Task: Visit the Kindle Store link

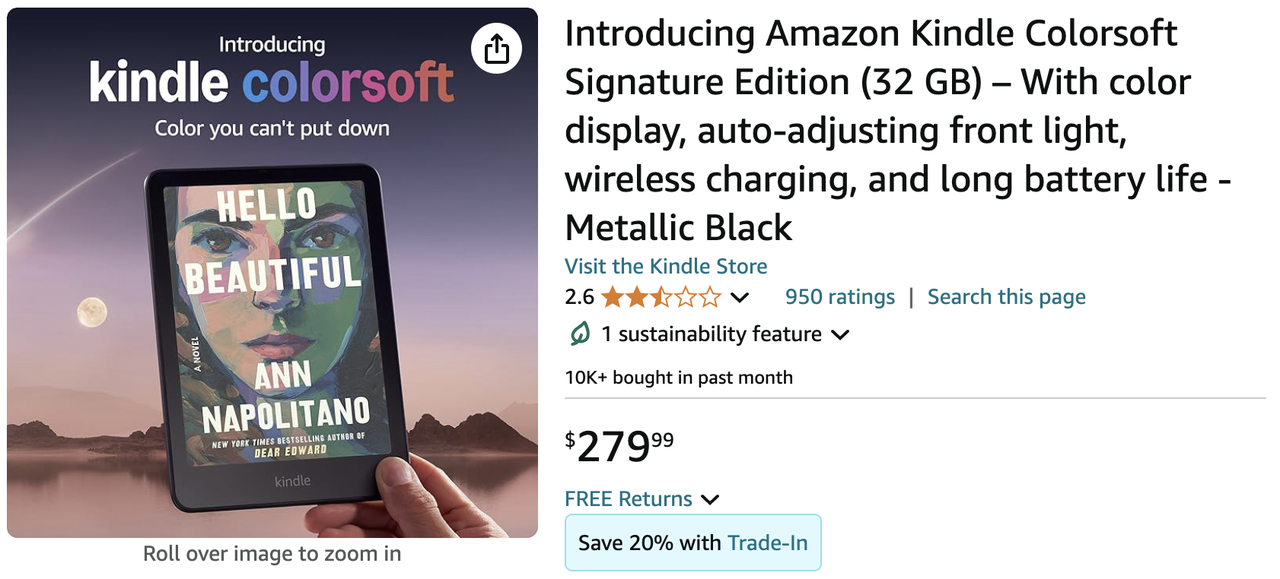Action: coord(666,266)
